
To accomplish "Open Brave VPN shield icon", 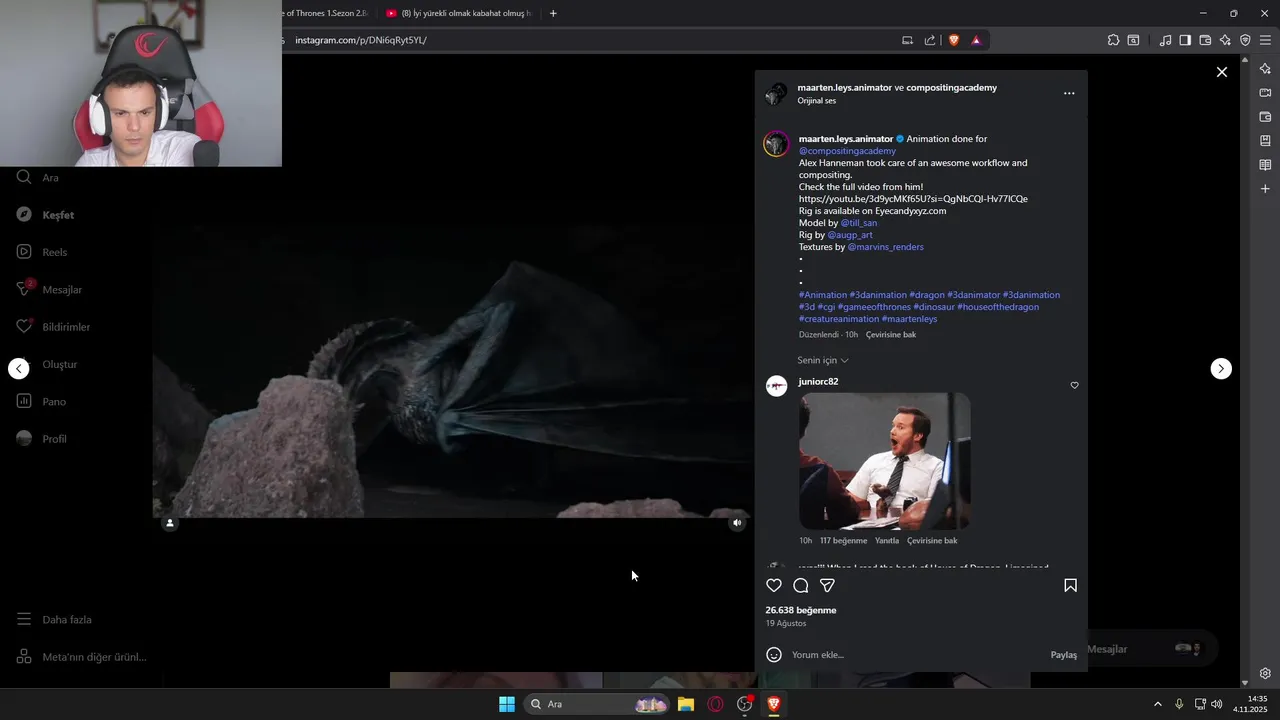I will click(x=1245, y=40).
